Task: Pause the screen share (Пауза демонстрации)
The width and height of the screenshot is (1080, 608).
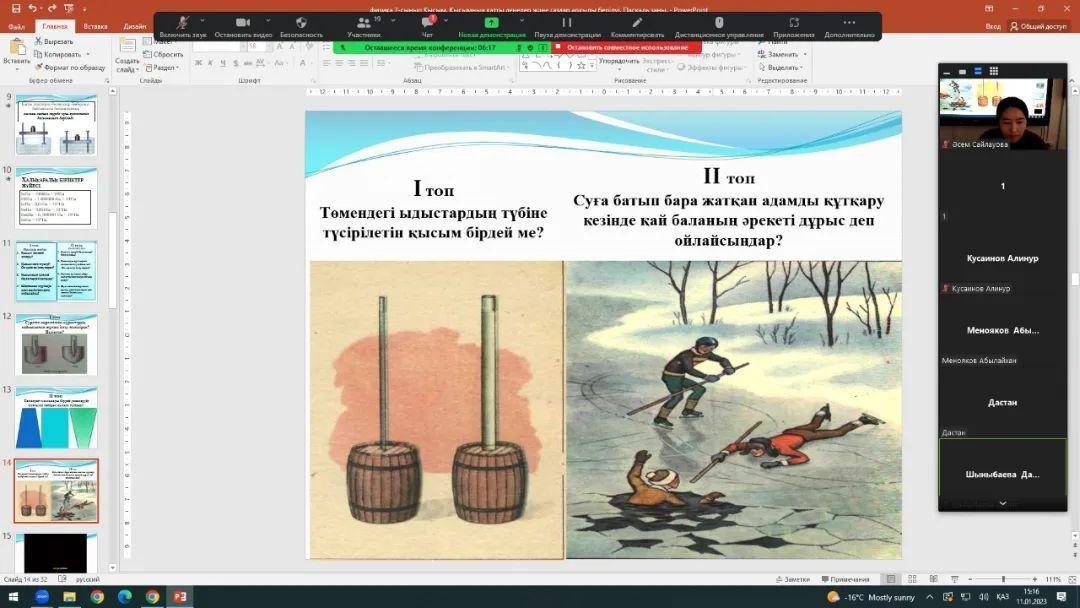Action: [567, 26]
